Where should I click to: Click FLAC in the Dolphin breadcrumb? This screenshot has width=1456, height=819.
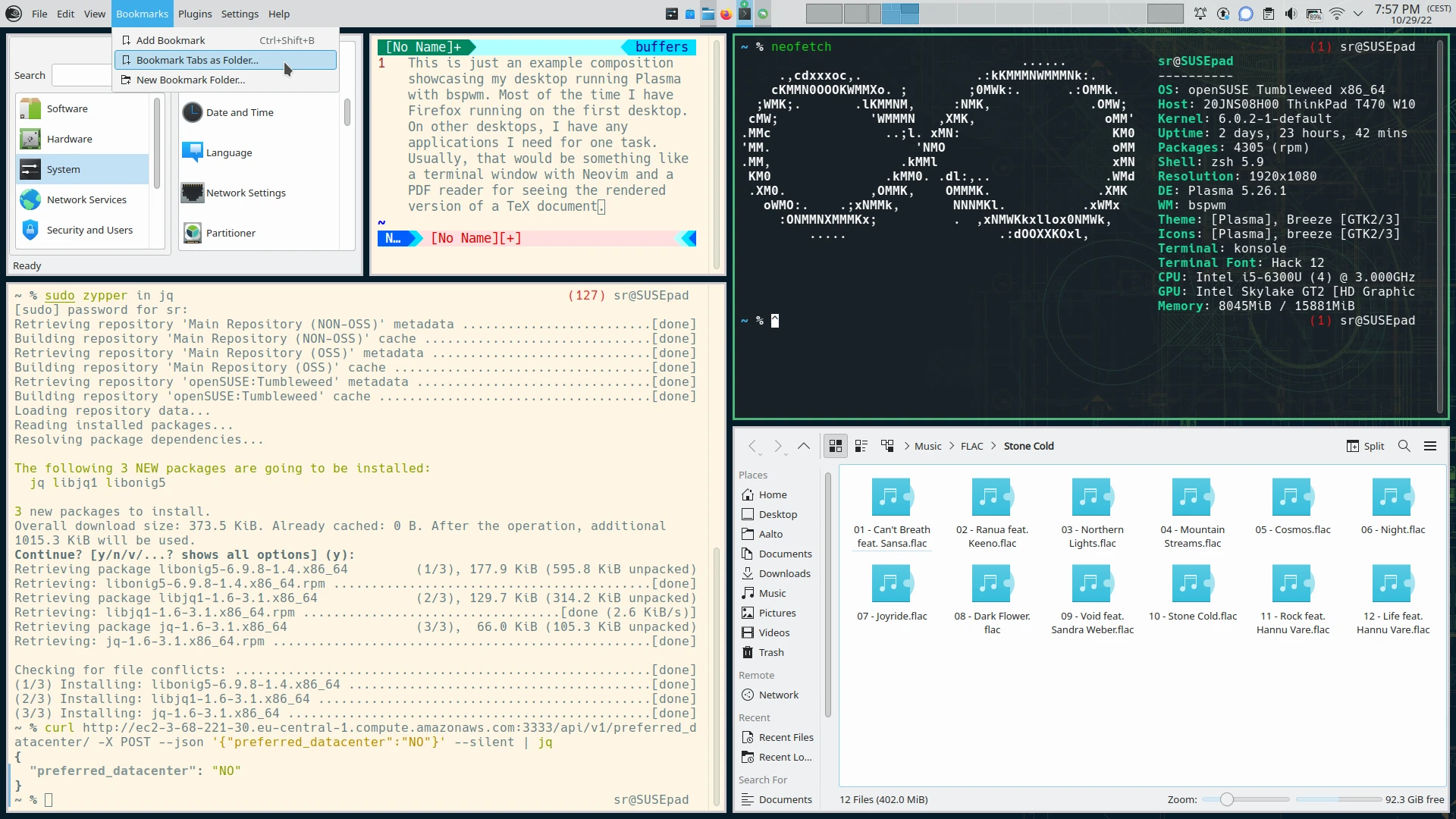coord(971,446)
